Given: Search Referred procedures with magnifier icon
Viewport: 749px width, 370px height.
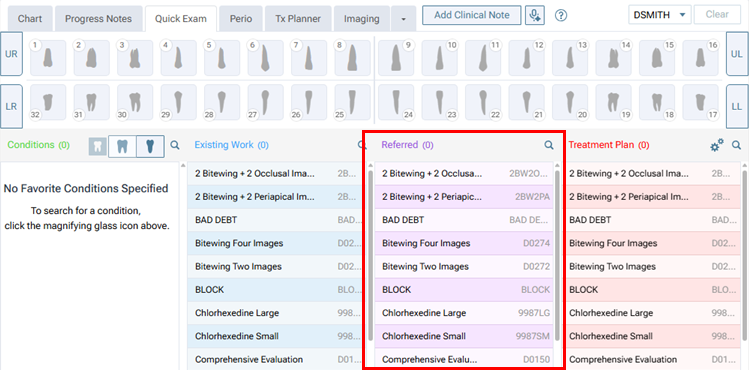Looking at the screenshot, I should click(549, 145).
